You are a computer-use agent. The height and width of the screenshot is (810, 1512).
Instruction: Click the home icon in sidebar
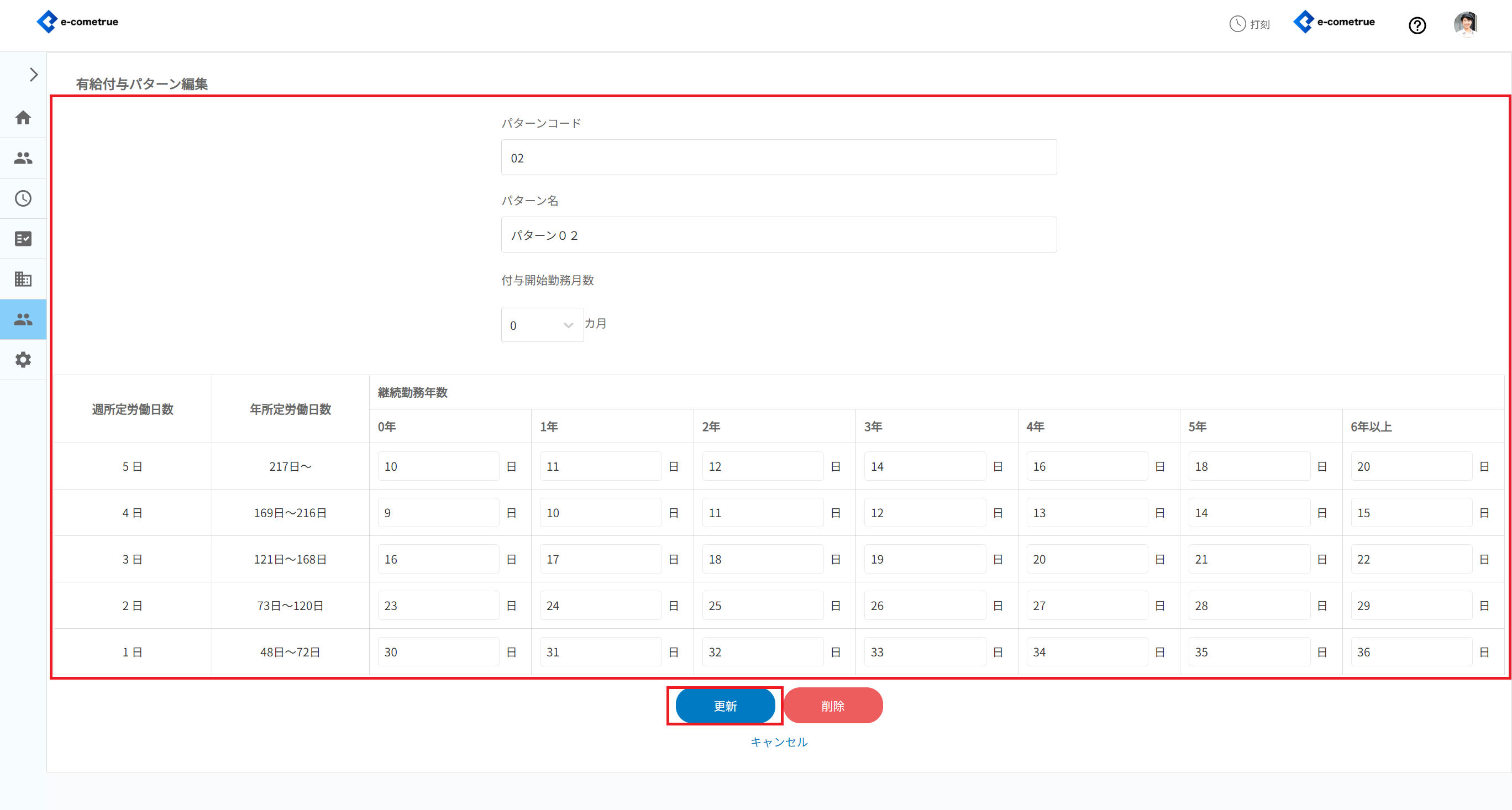pos(23,117)
